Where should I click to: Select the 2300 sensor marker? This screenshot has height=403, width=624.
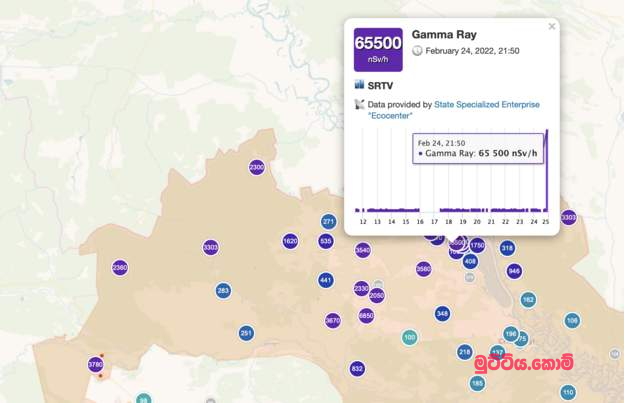(x=257, y=167)
